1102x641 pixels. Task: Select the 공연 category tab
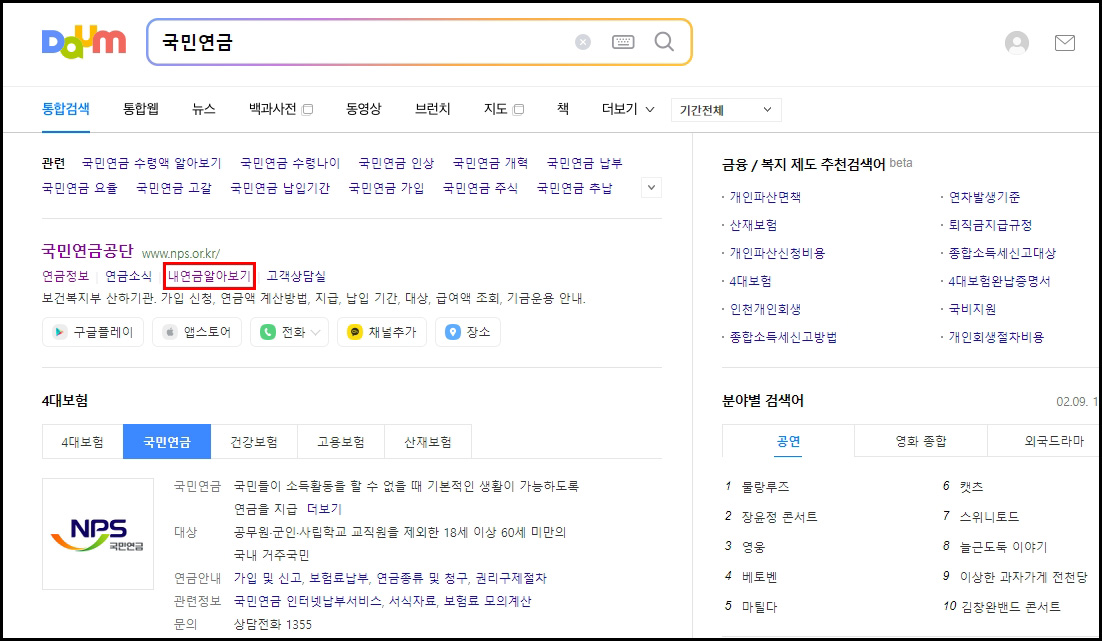pos(789,441)
